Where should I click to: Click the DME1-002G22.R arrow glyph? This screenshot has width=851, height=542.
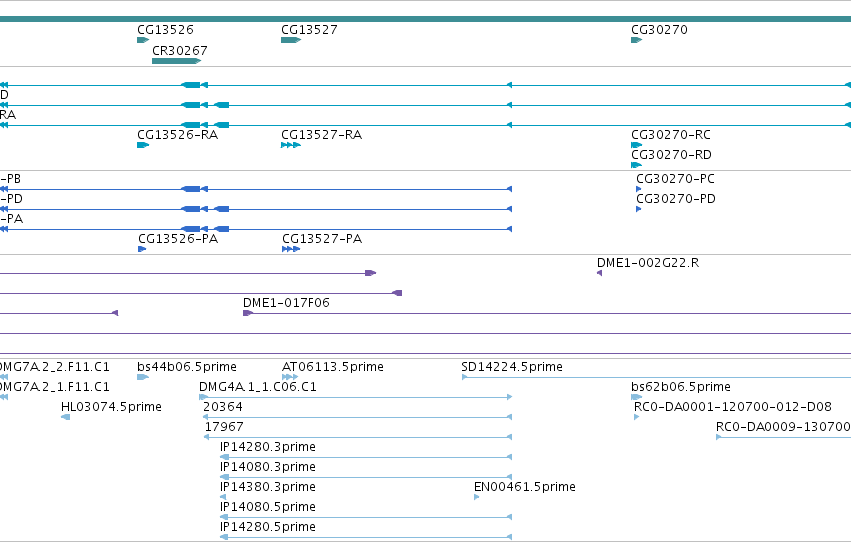(600, 273)
